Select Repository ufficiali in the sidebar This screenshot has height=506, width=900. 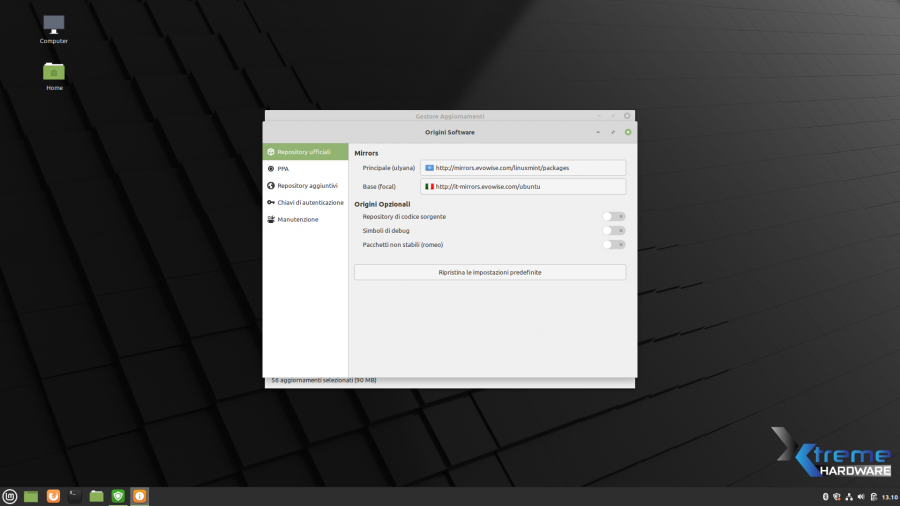(304, 152)
